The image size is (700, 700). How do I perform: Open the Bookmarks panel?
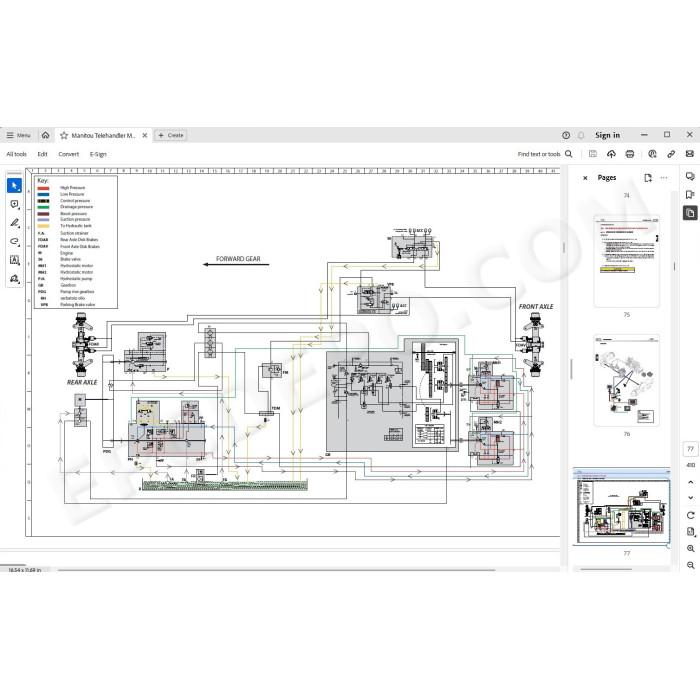690,194
